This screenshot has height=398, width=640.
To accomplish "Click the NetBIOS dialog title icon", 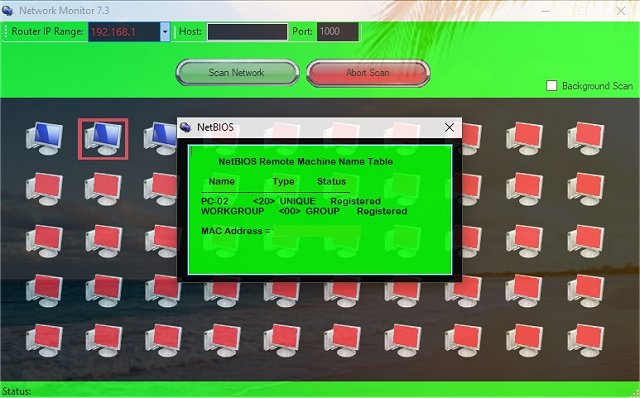I will [186, 127].
